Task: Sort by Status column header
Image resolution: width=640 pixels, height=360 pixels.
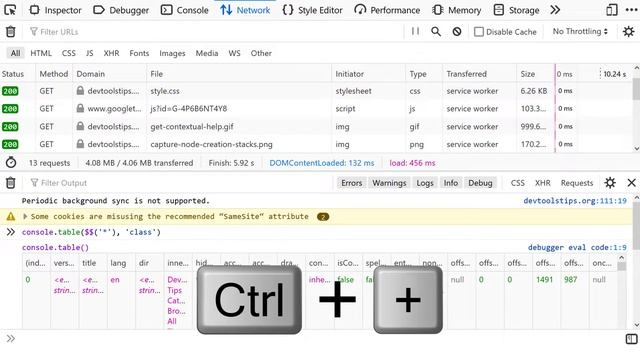Action: (x=18, y=74)
